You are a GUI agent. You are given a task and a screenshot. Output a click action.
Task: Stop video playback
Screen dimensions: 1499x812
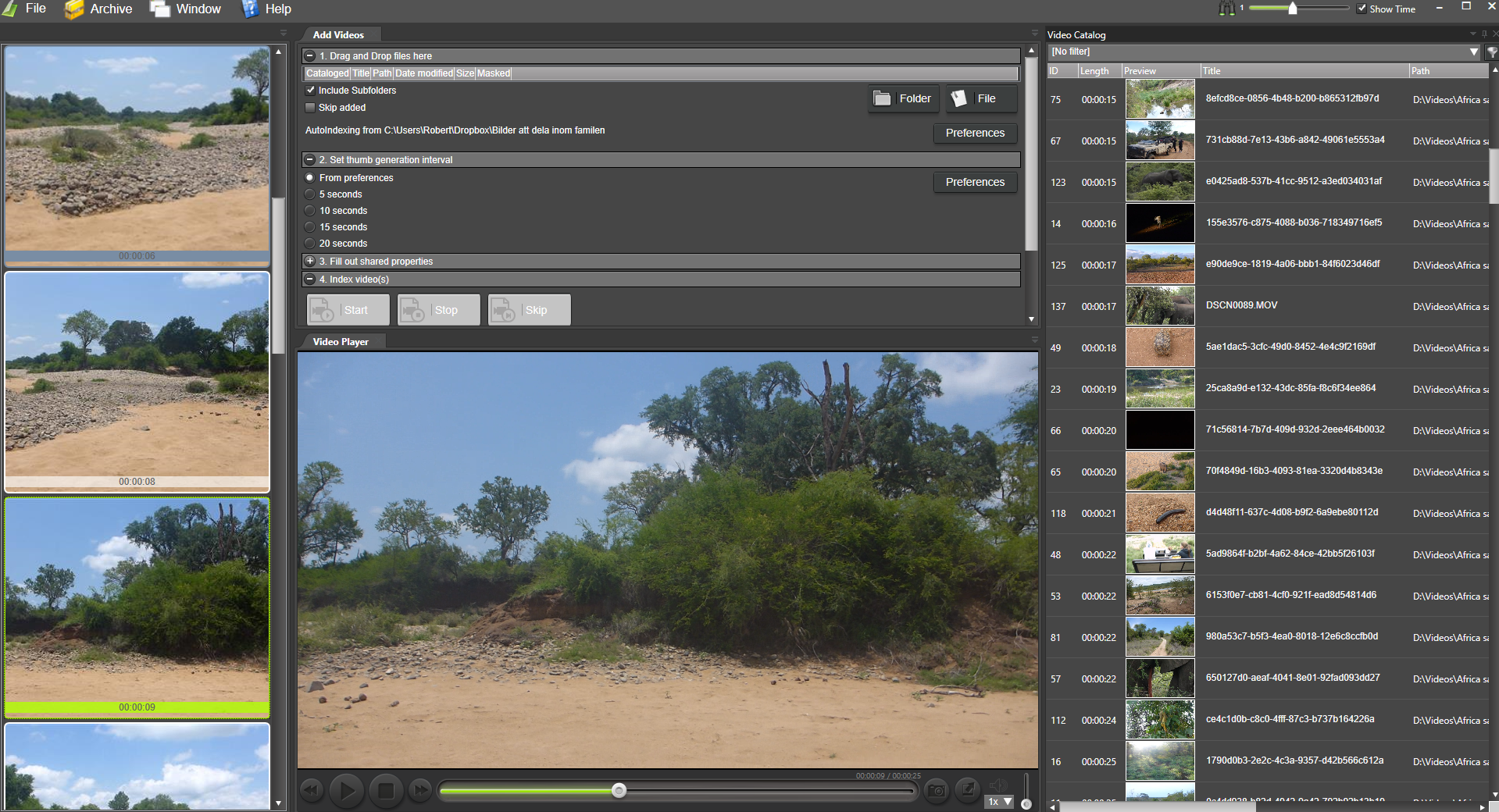(x=386, y=791)
